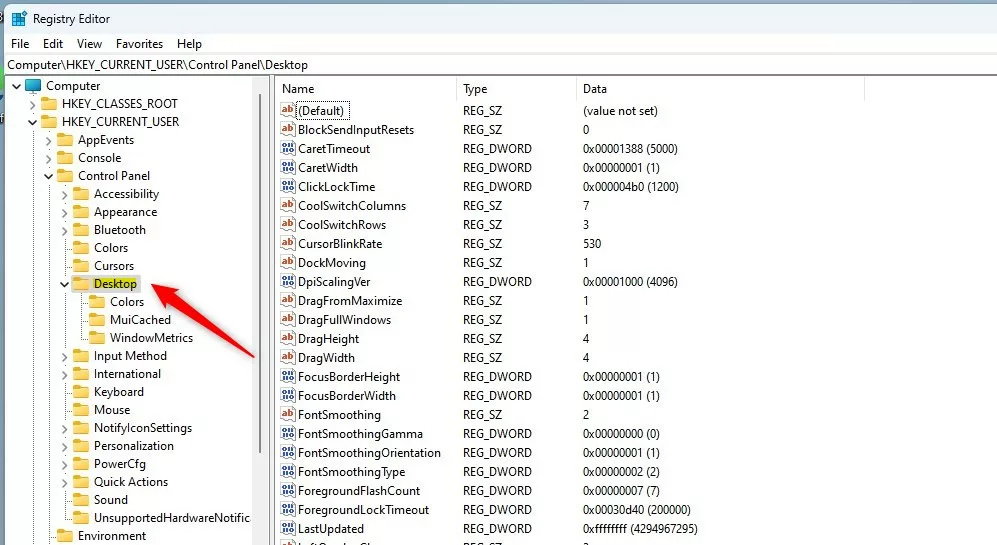The image size is (997, 545).
Task: Collapse the HKEY_CURRENT_USER node
Action: [32, 122]
